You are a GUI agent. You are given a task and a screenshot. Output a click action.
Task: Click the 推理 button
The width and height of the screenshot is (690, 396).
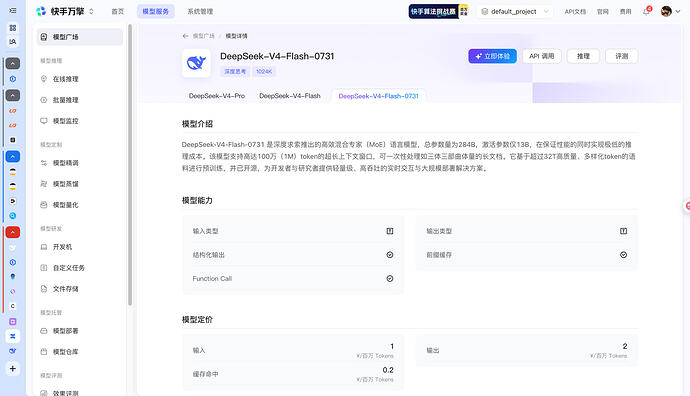[583, 56]
